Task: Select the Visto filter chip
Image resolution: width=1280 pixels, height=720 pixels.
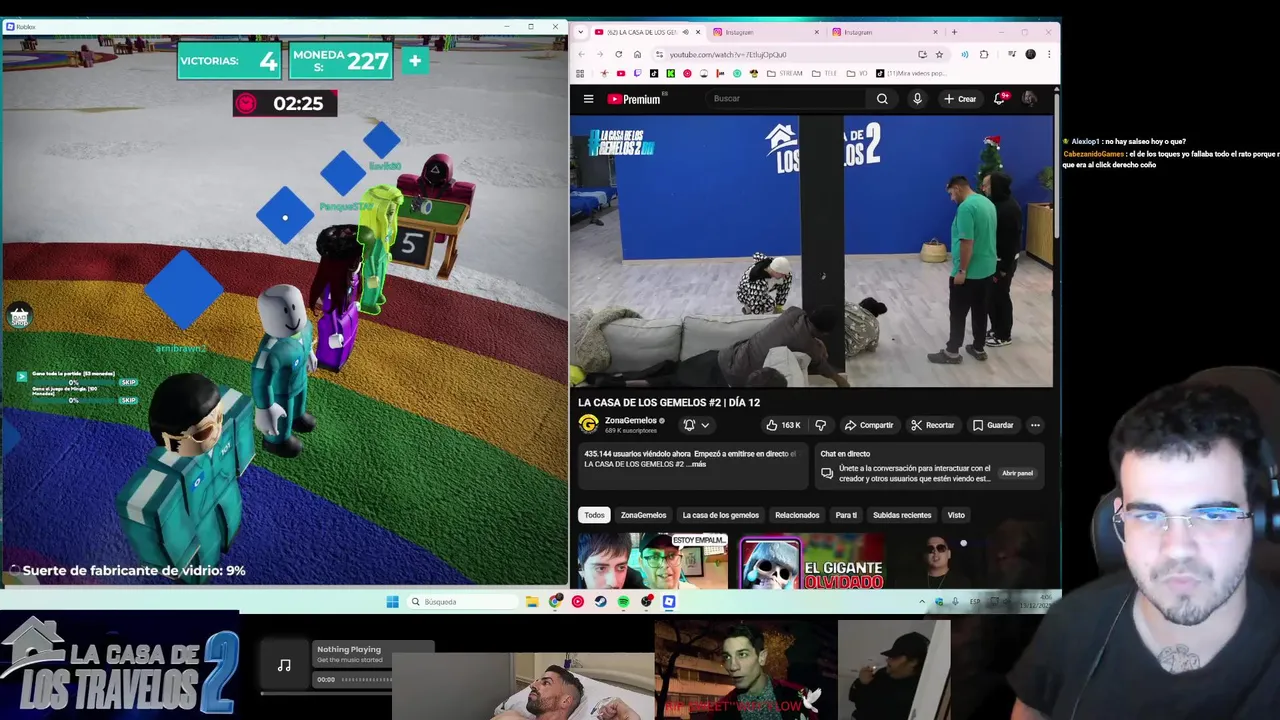Action: click(956, 515)
